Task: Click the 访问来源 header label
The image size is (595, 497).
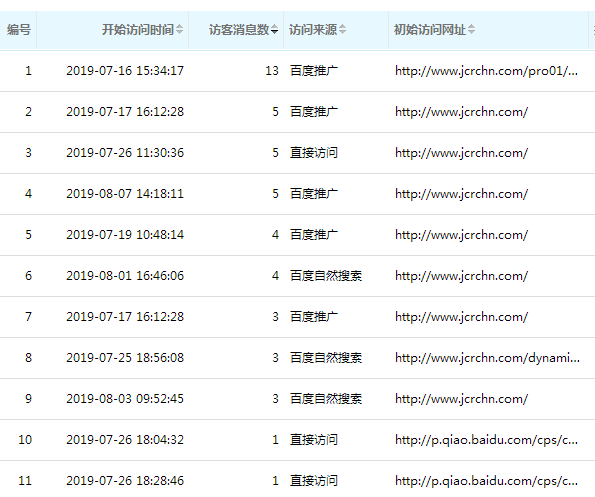Action: (313, 30)
